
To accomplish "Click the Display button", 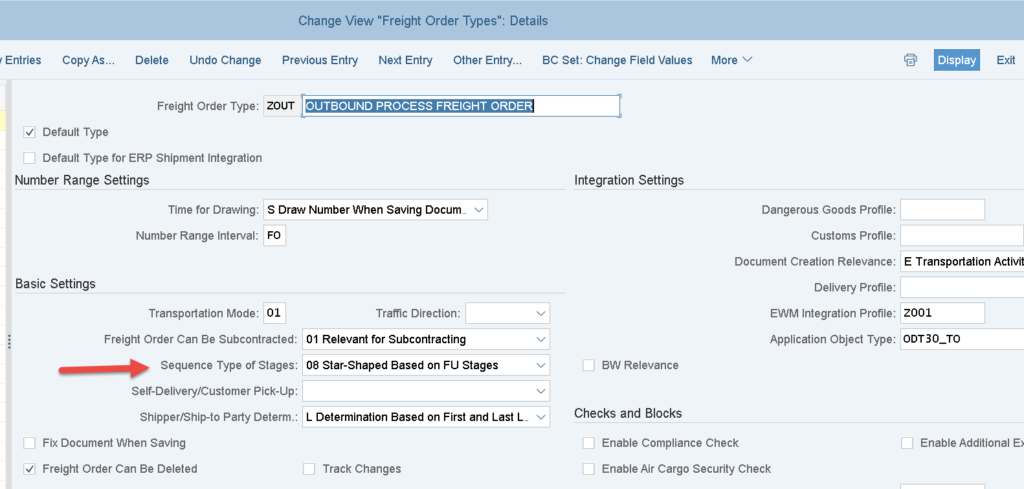I will click(x=956, y=60).
